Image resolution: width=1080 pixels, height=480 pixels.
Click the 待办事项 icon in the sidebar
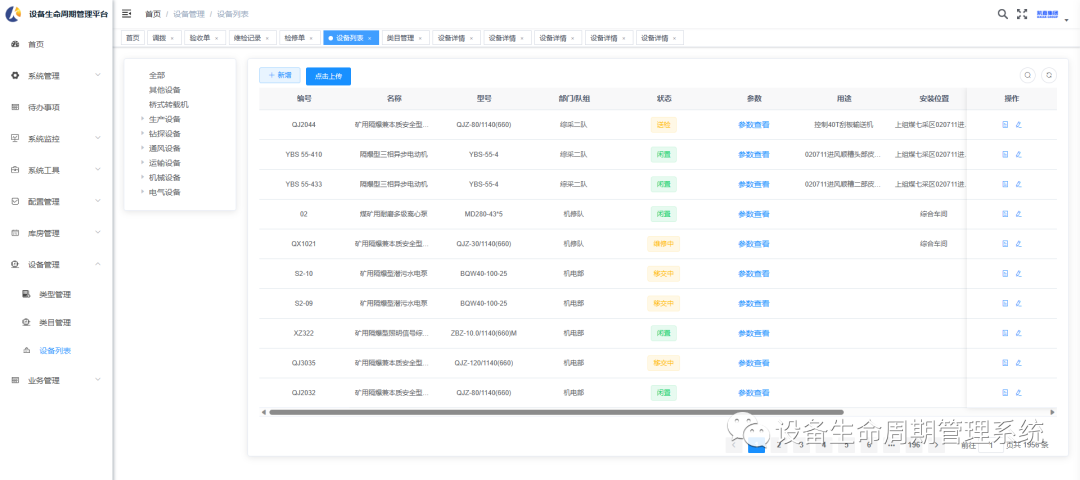15,107
